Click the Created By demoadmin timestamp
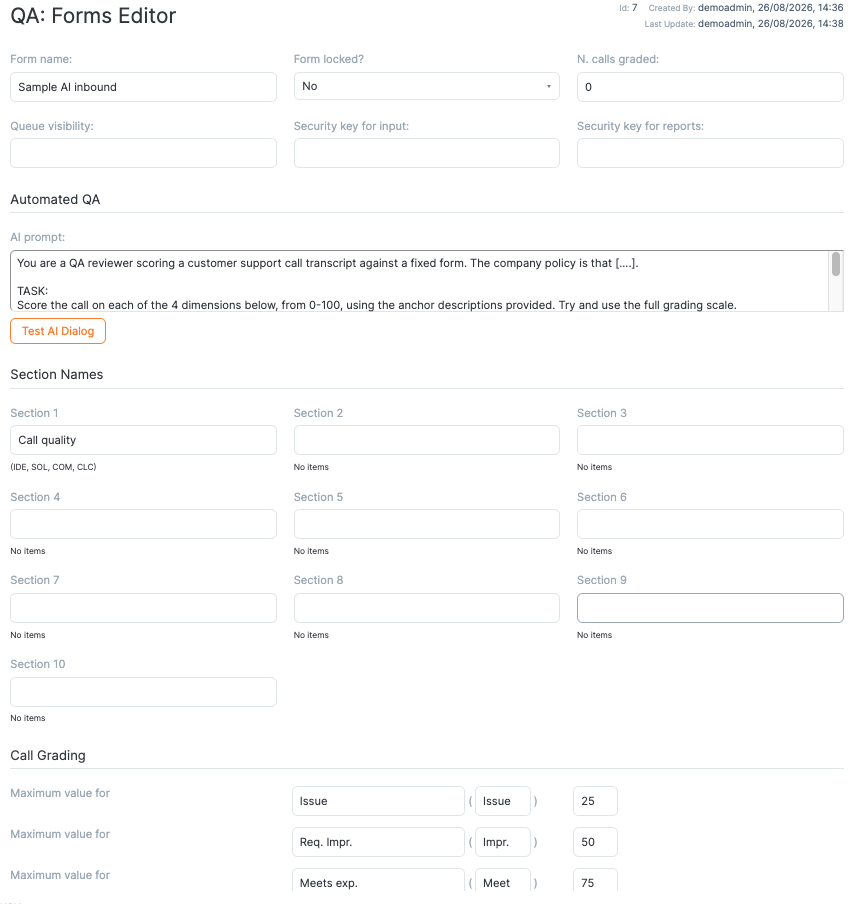This screenshot has width=859, height=904. point(770,8)
